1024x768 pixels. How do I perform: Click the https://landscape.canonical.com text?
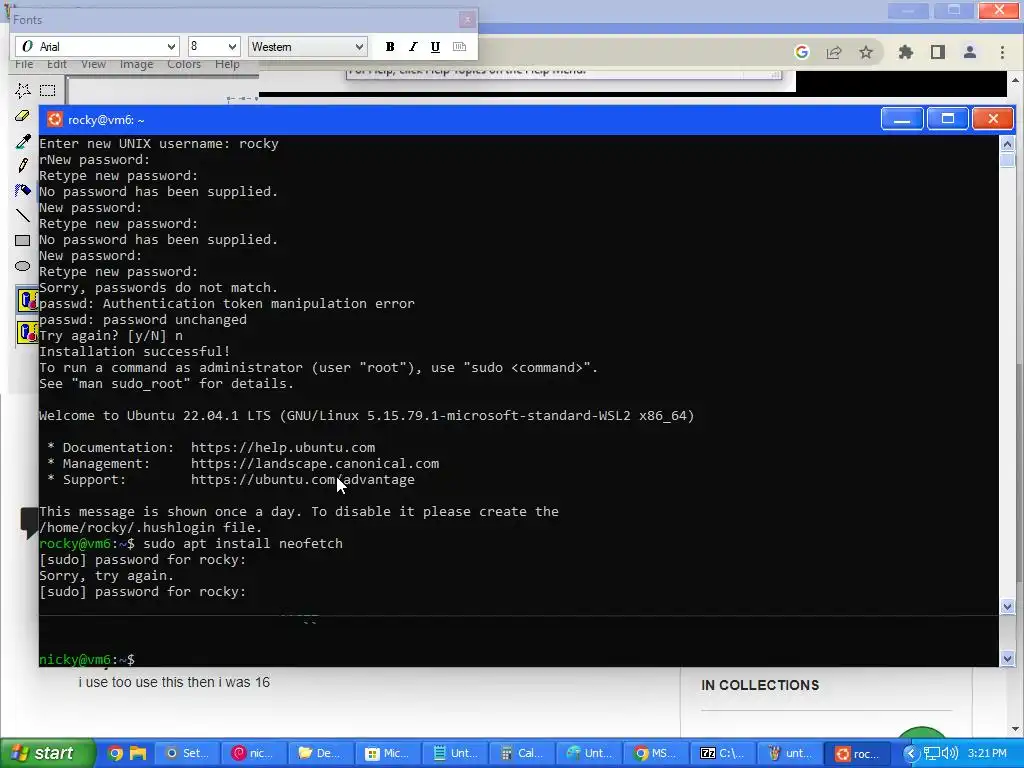click(x=315, y=464)
